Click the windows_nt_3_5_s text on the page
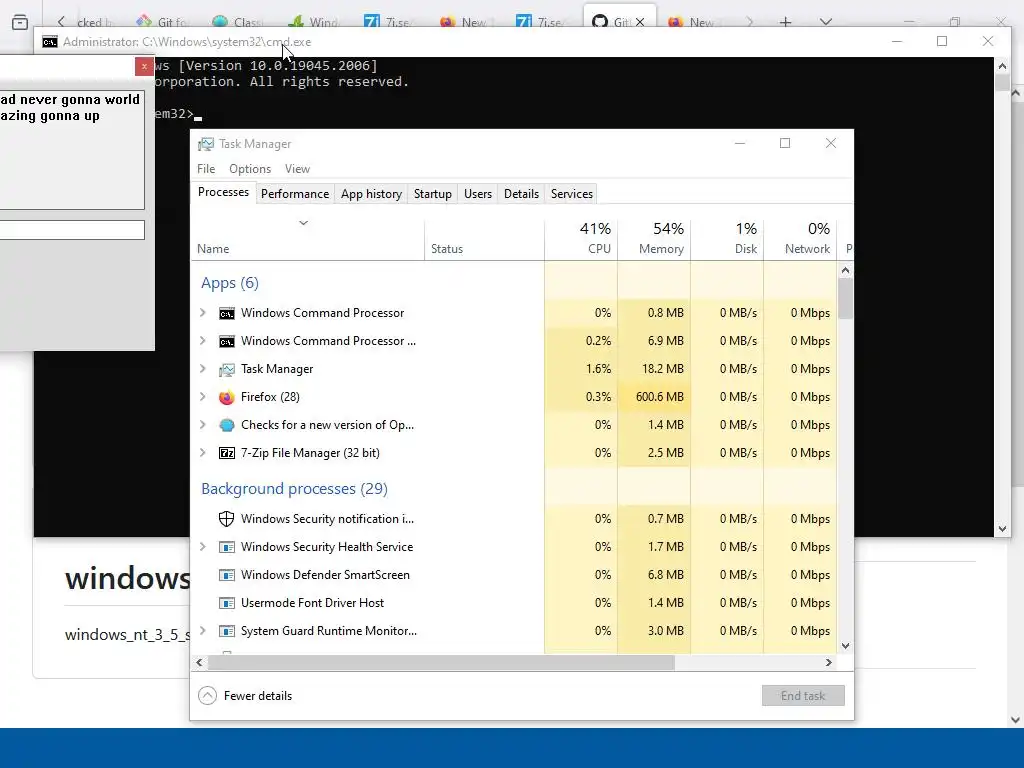Viewport: 1024px width, 768px height. pyautogui.click(x=127, y=635)
